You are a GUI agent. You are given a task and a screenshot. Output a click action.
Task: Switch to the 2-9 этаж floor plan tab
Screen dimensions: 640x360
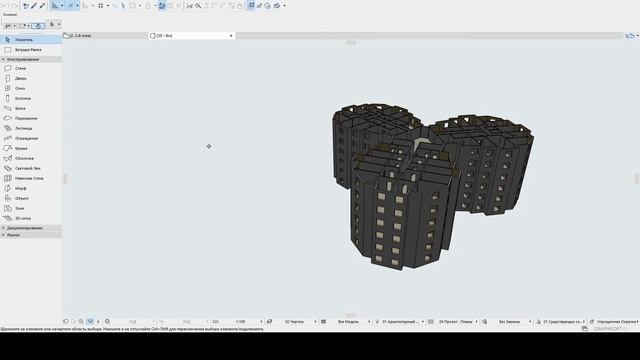pos(104,36)
